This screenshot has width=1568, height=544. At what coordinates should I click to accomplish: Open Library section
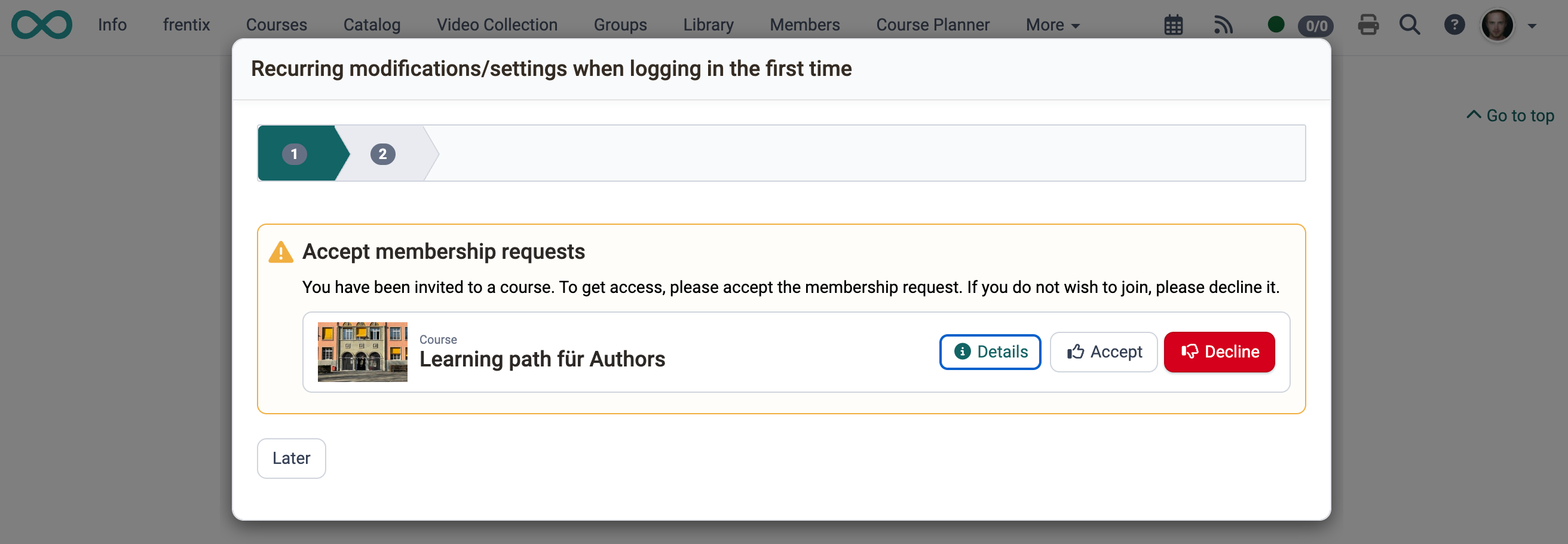(x=708, y=25)
